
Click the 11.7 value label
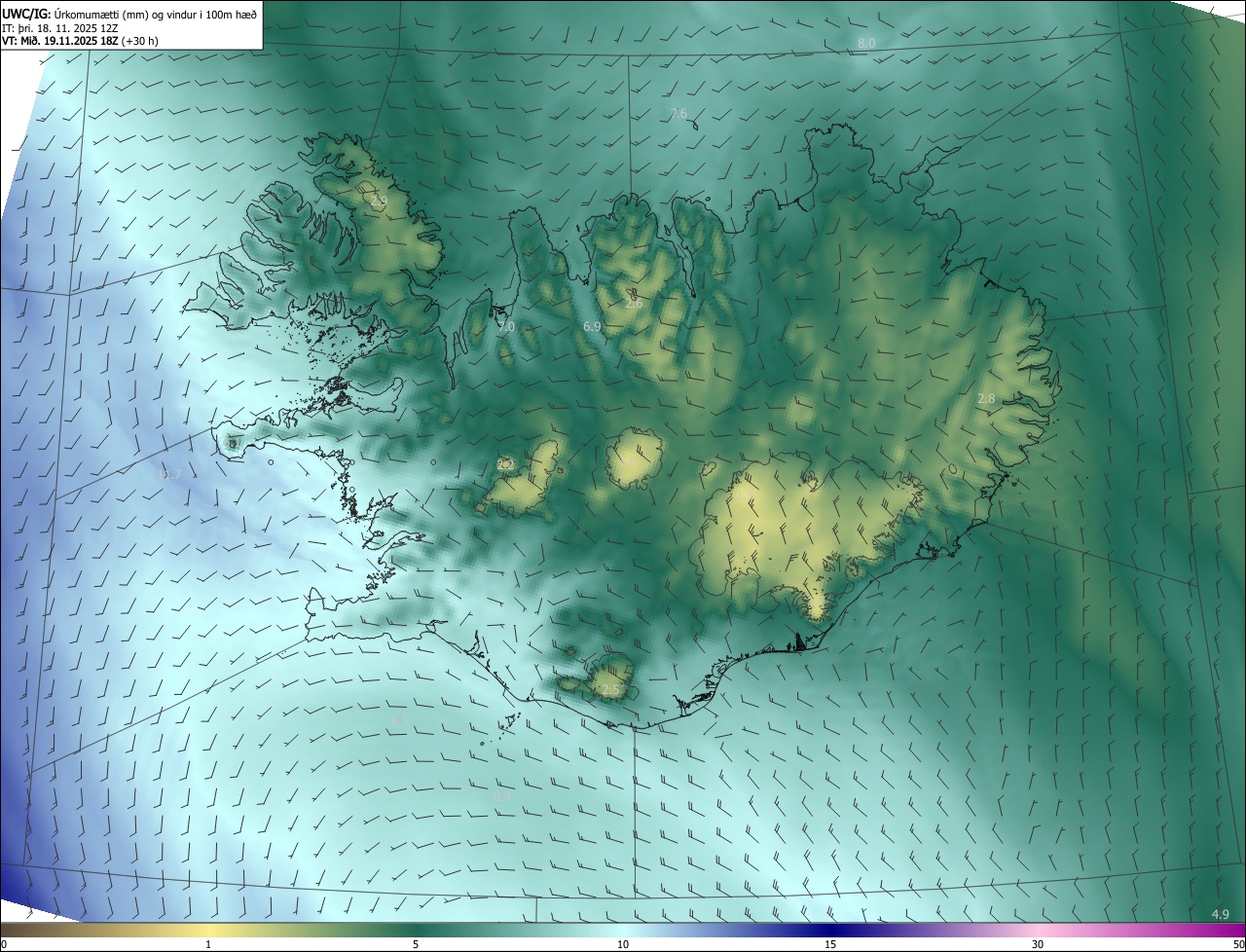(169, 474)
